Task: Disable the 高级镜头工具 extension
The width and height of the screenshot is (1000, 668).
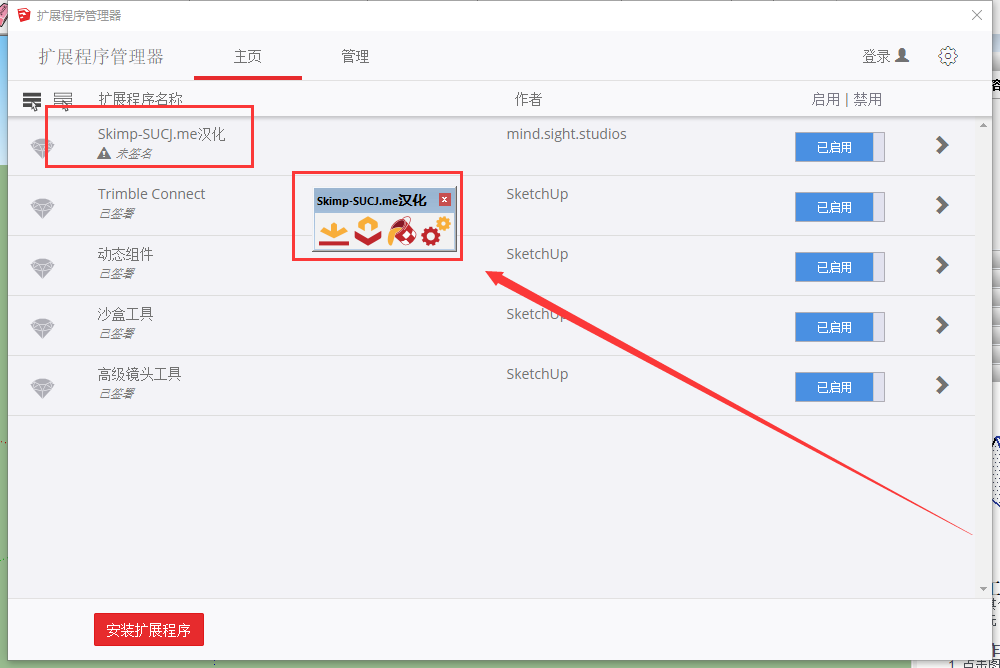Action: pos(839,387)
